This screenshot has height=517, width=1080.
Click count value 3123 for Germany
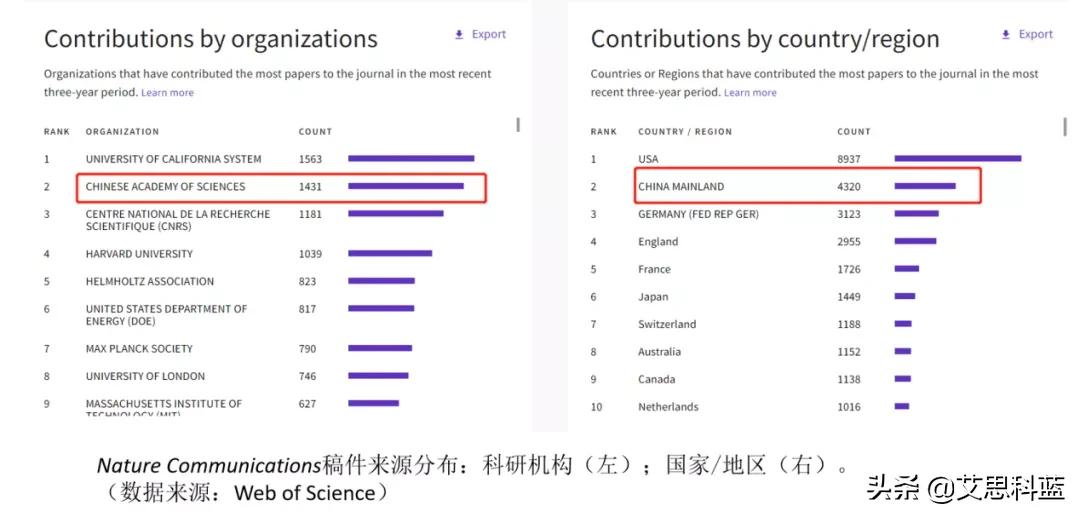pos(849,214)
